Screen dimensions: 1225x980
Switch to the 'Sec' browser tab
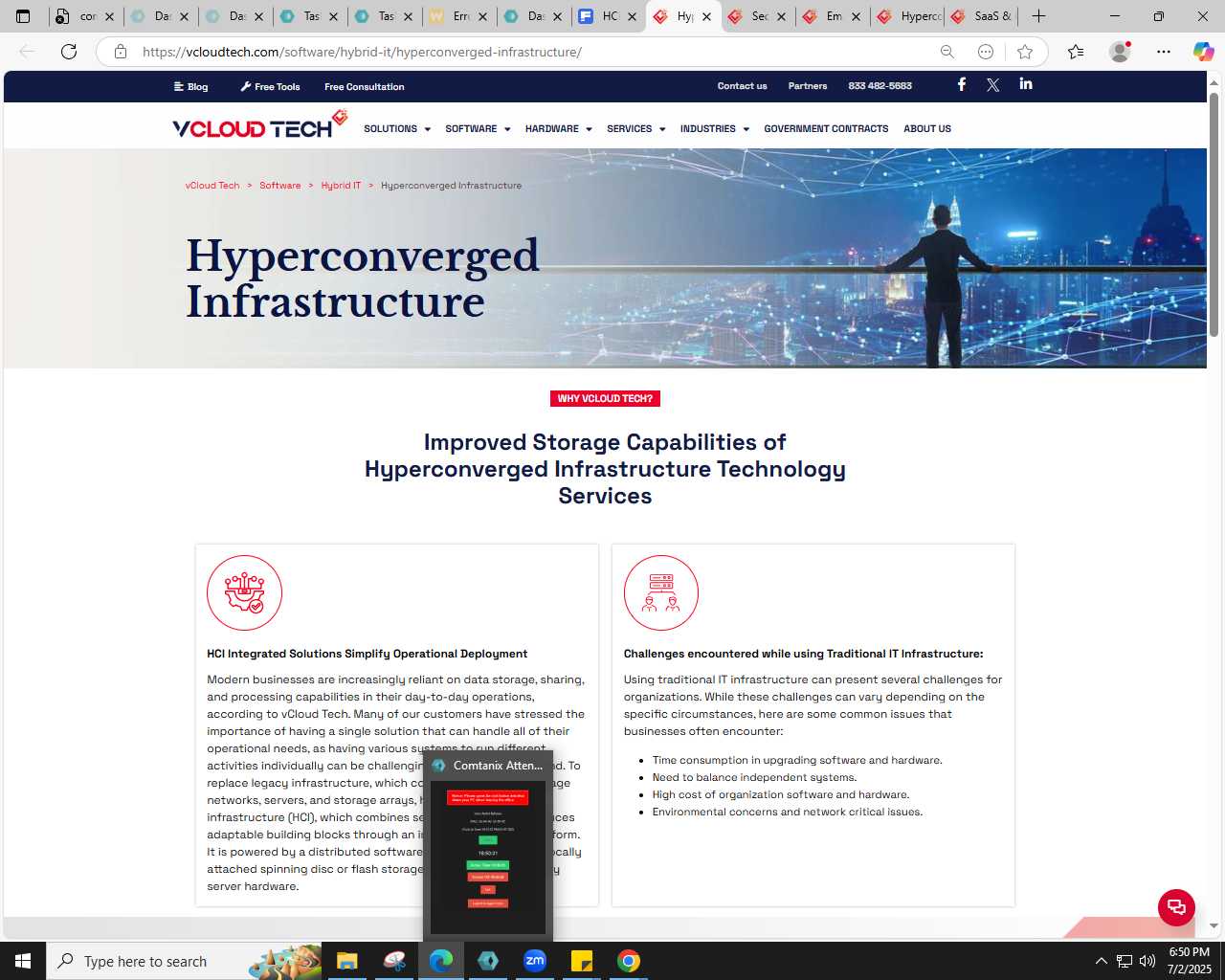coord(757,16)
